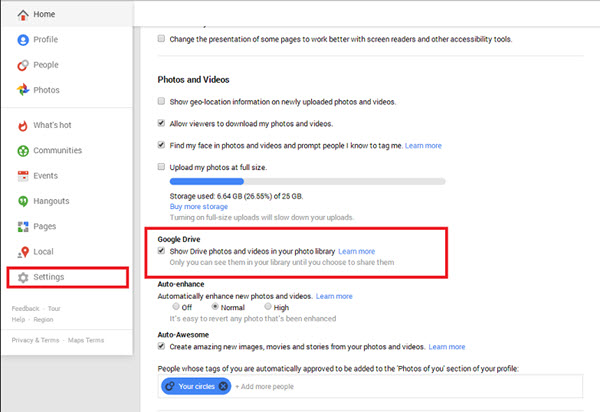The image size is (600, 412).
Task: Click the Add more people field
Action: click(x=271, y=386)
